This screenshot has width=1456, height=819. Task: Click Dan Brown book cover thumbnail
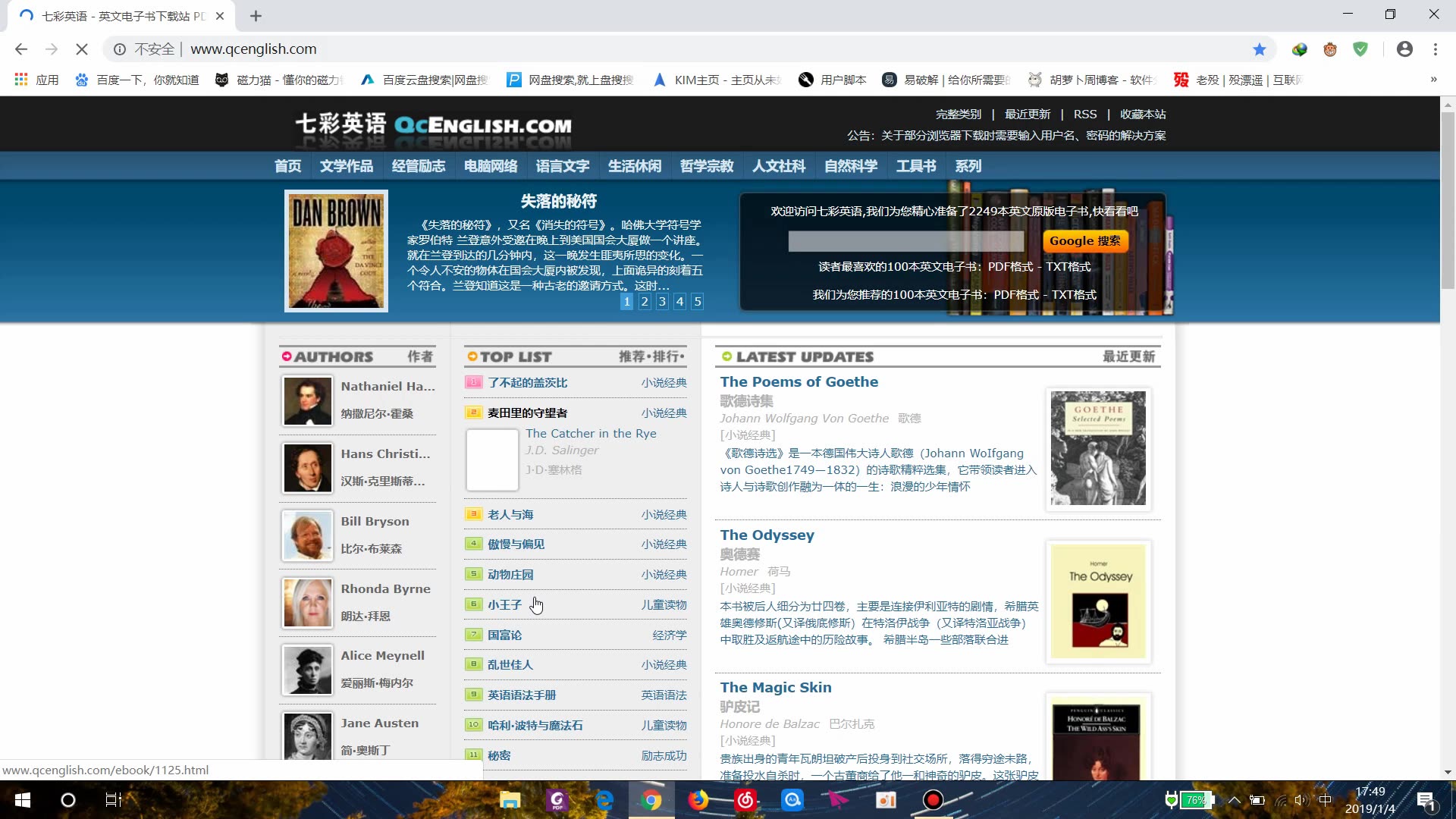[336, 251]
